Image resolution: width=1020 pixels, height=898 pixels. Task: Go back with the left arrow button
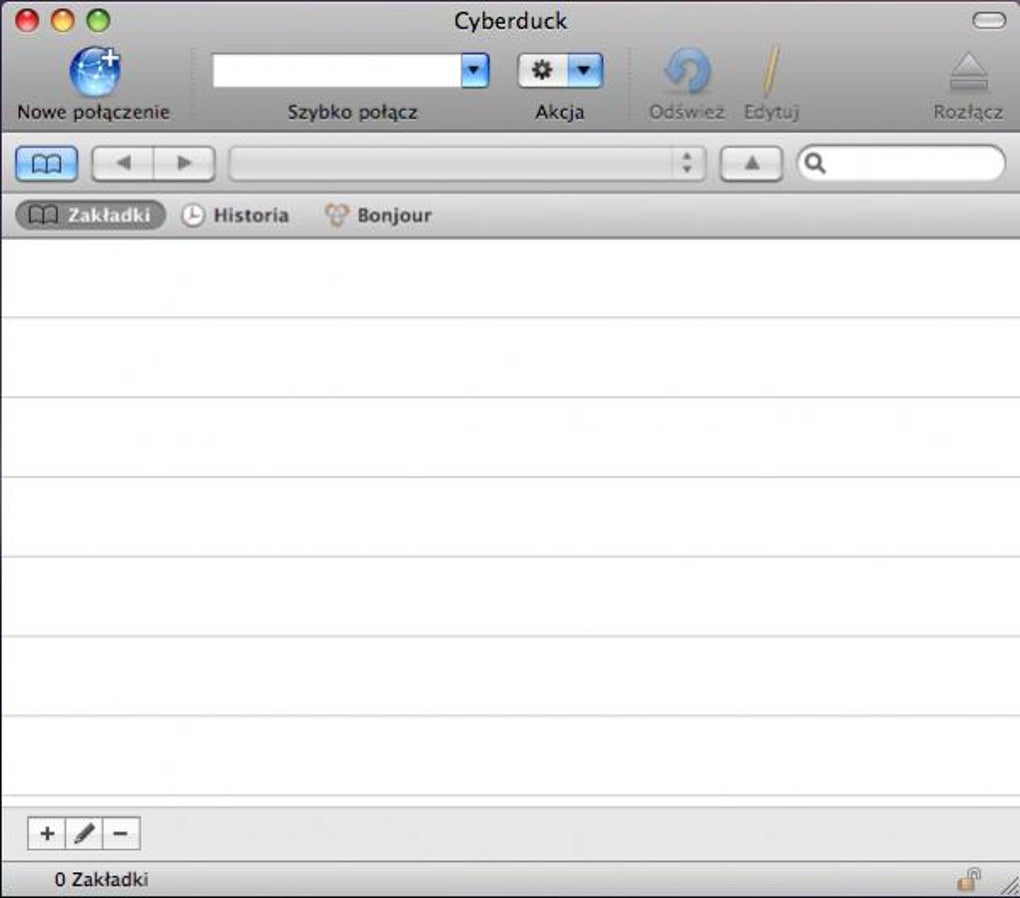(x=123, y=163)
